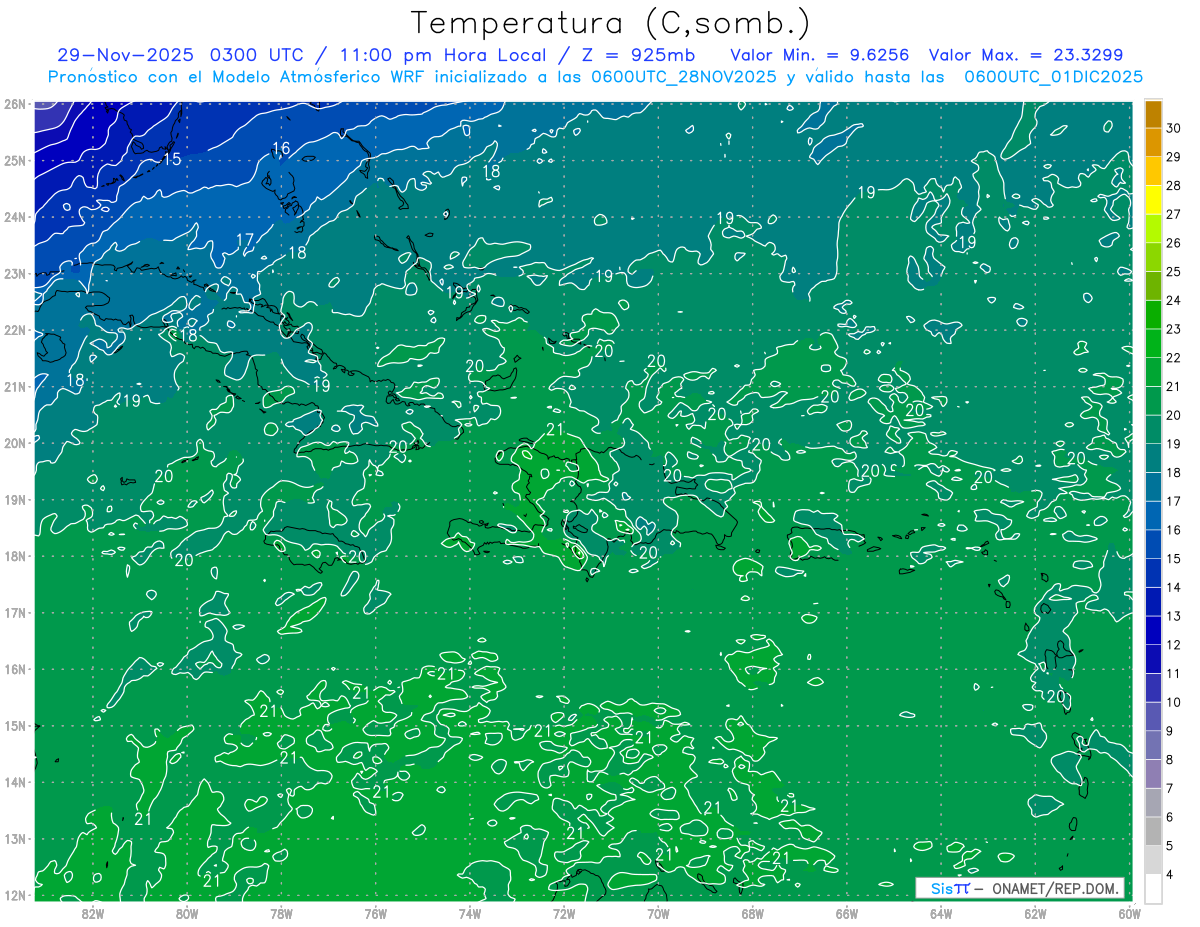Click legend value 17 on the color scale
The width and height of the screenshot is (1200, 927).
point(1174,501)
